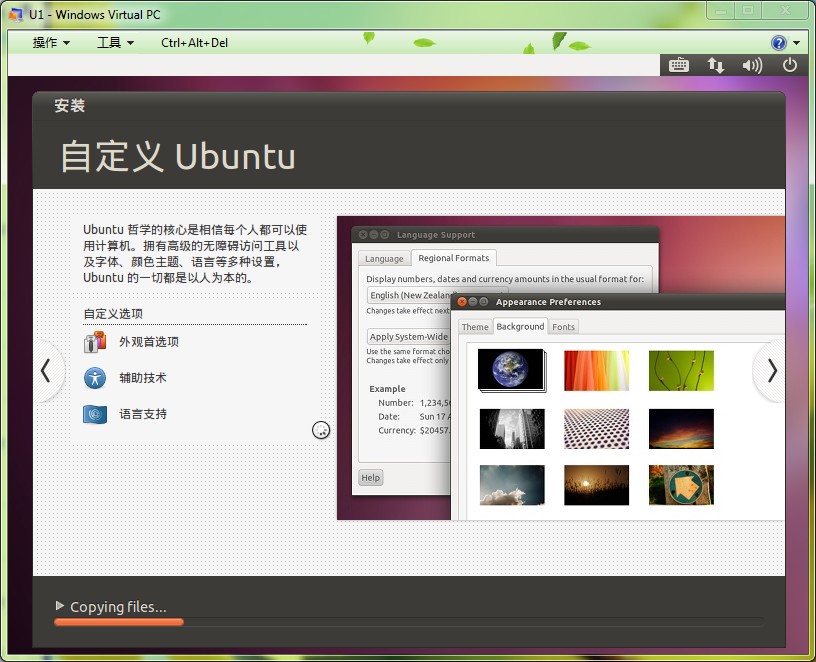816x662 pixels.
Task: Open the Fonts tab
Action: tap(563, 327)
